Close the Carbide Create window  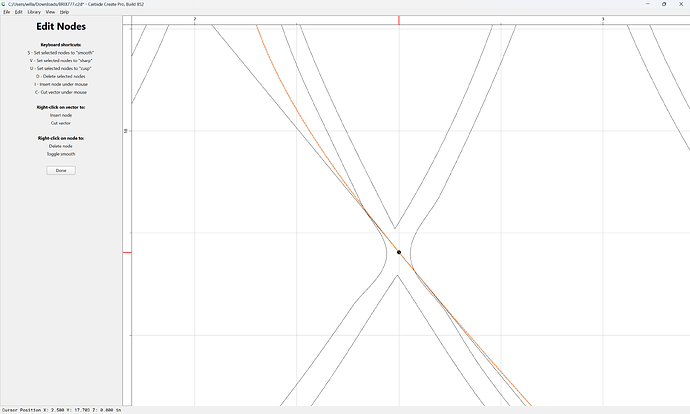point(681,4)
